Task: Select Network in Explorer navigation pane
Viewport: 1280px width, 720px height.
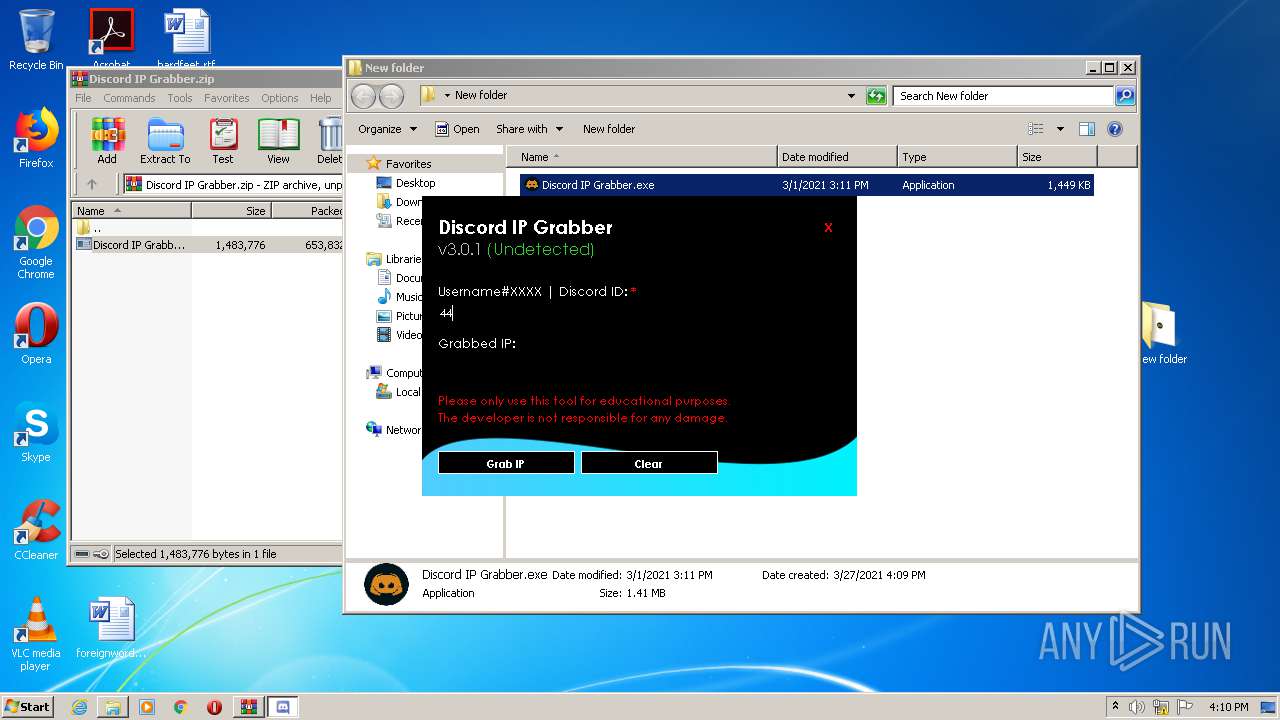Action: pos(394,430)
